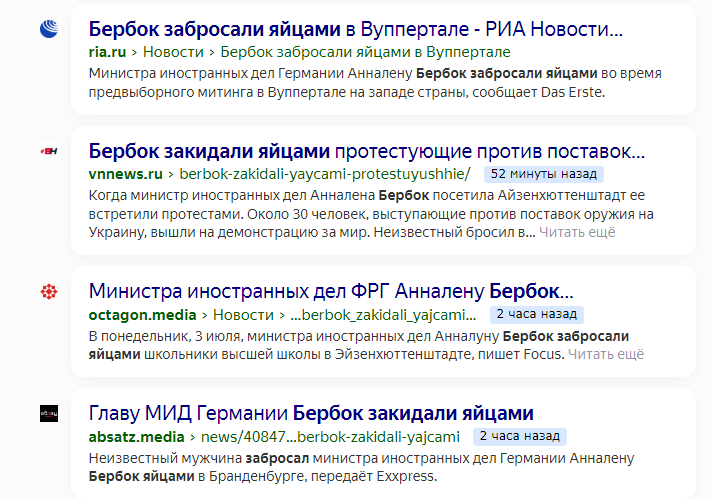Open headline 'Бербок забросали яйцами в Вуппертале'
The image size is (712, 499).
click(356, 29)
